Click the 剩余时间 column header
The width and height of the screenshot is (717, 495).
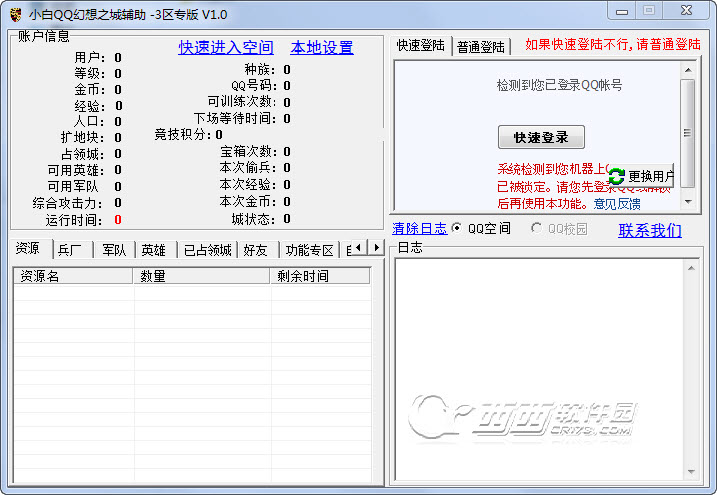320,276
